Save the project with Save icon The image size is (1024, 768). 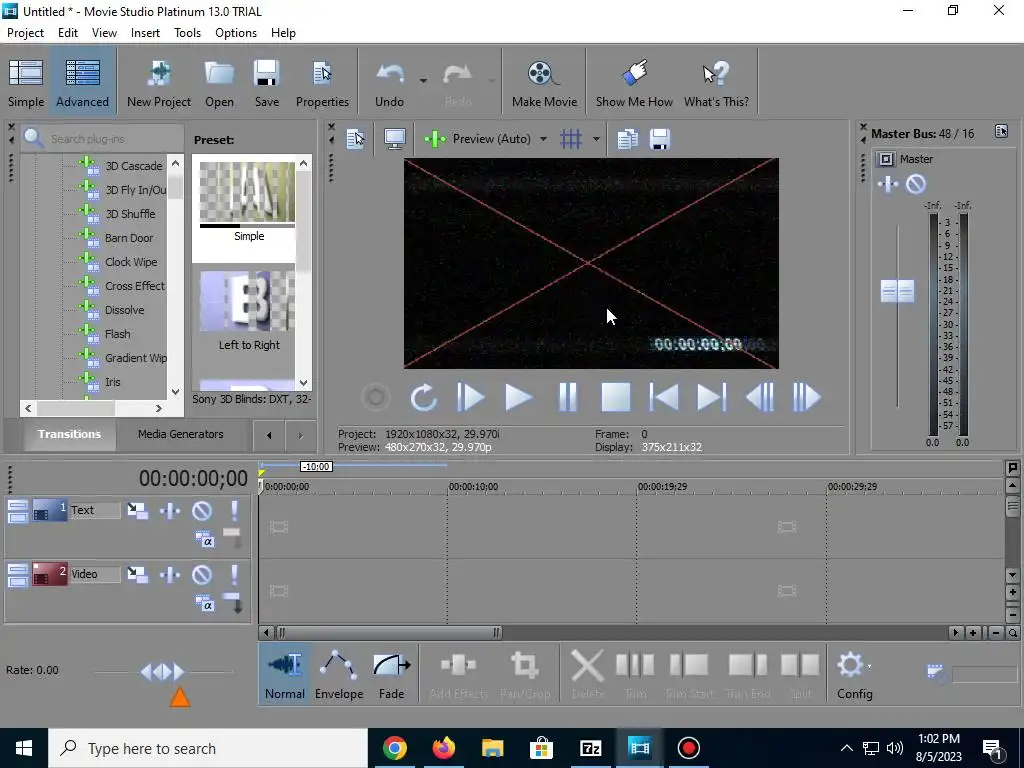[266, 83]
